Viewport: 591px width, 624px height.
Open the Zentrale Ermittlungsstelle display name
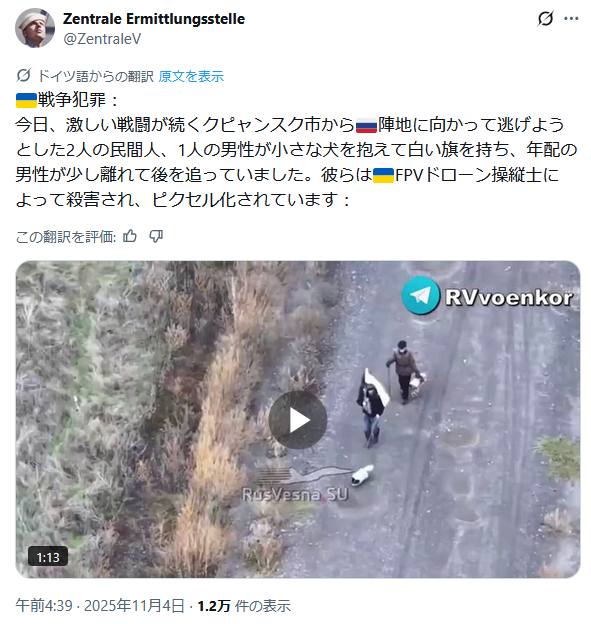[x=154, y=19]
